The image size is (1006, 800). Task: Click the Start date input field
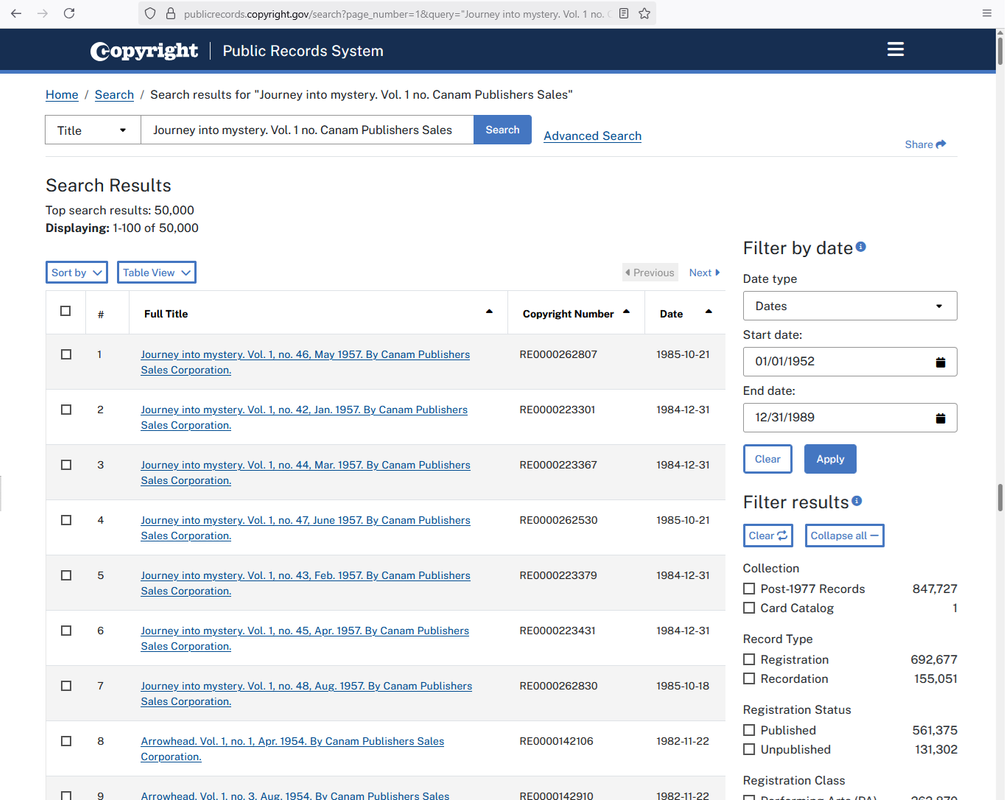pos(850,362)
